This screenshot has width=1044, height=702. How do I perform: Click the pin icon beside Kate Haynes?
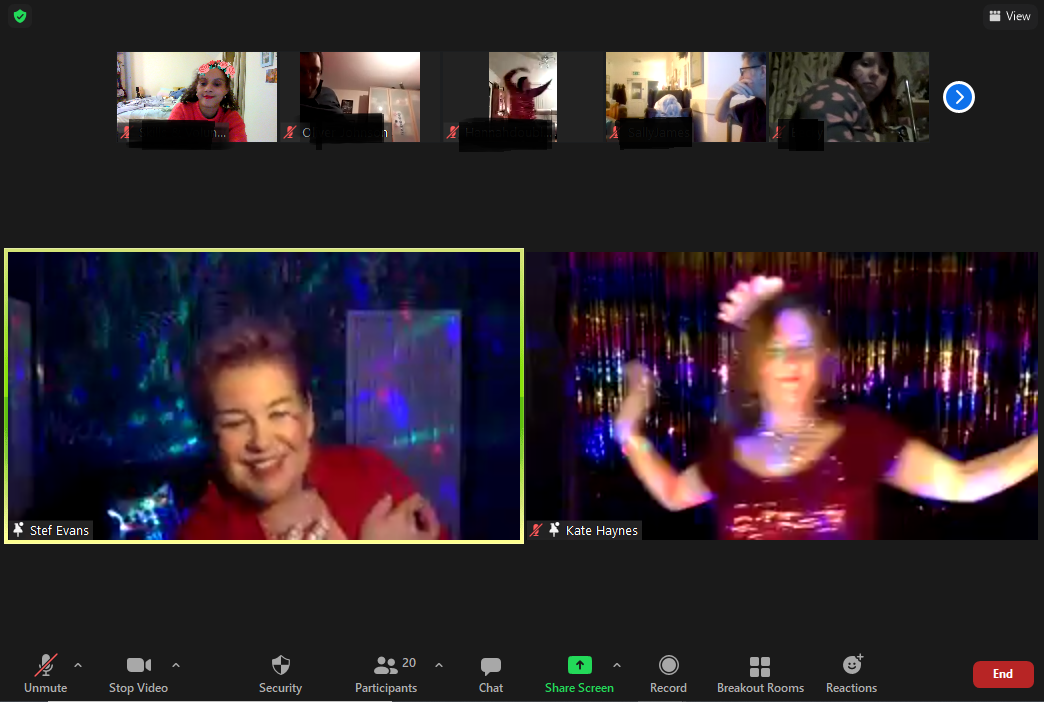click(554, 530)
